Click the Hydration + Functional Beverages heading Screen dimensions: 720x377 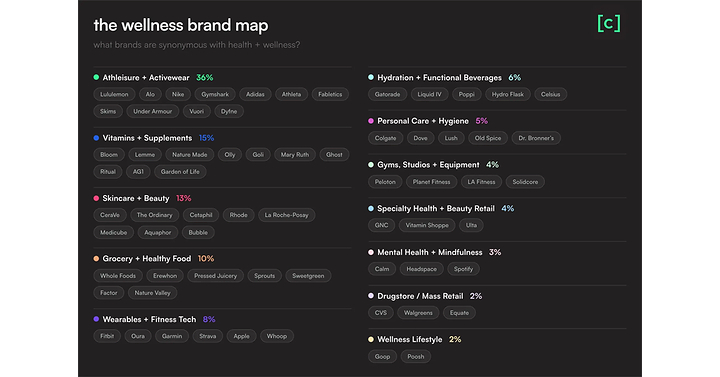pos(439,78)
